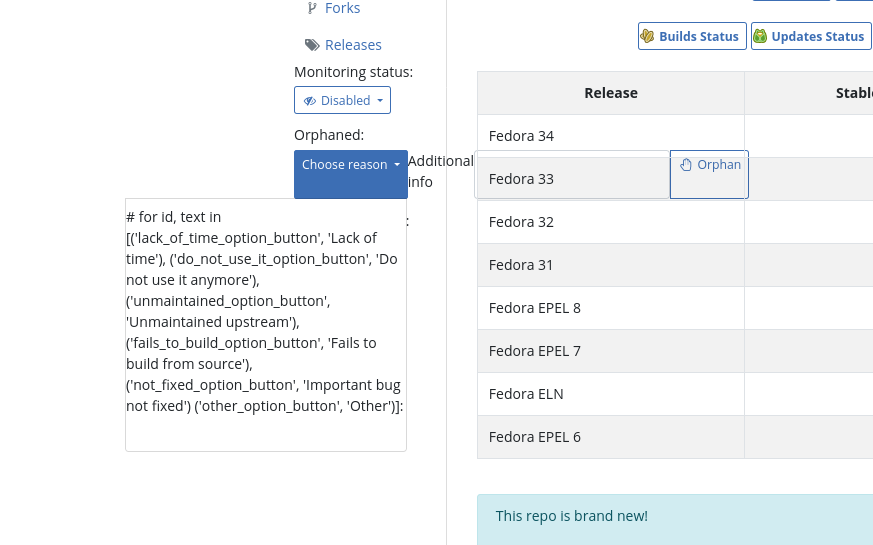Image resolution: width=873 pixels, height=545 pixels.
Task: Select the Fedora EPEL 8 row
Action: click(x=675, y=308)
